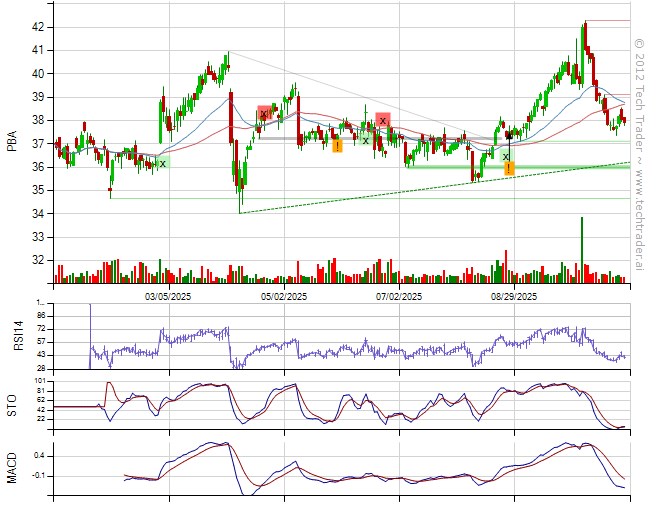Click the red x marker near 07/02/2025
The height and width of the screenshot is (514, 657).
click(383, 120)
